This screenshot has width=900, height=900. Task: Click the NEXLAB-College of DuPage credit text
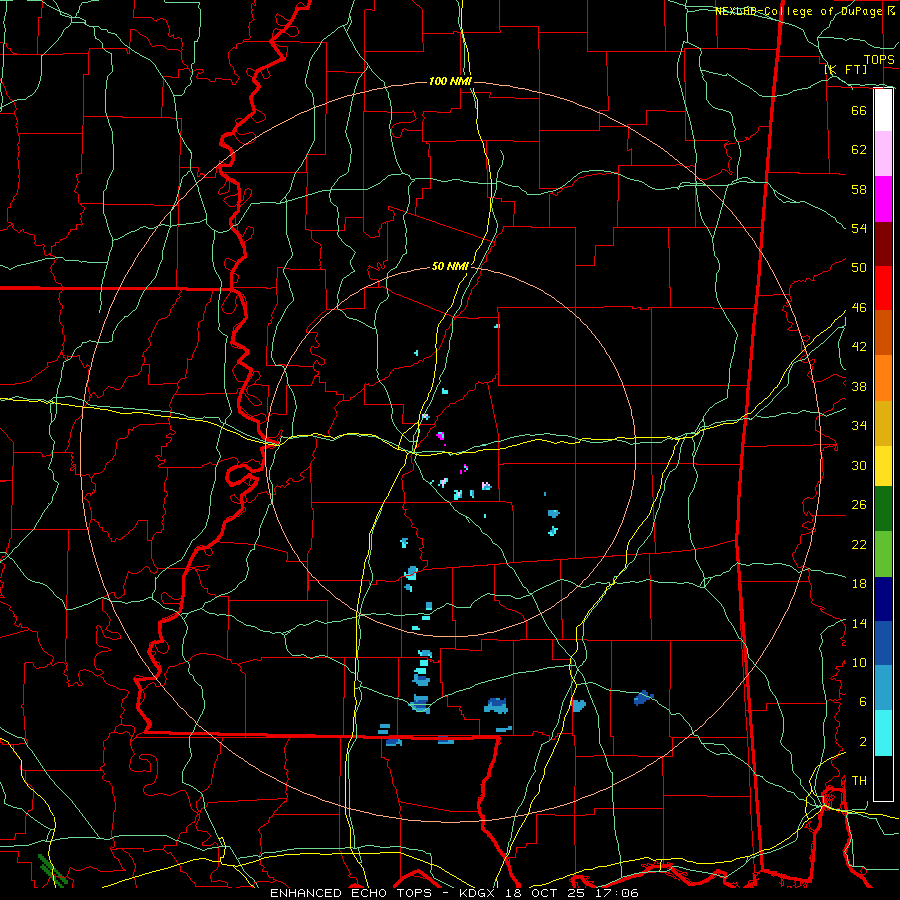click(x=799, y=11)
